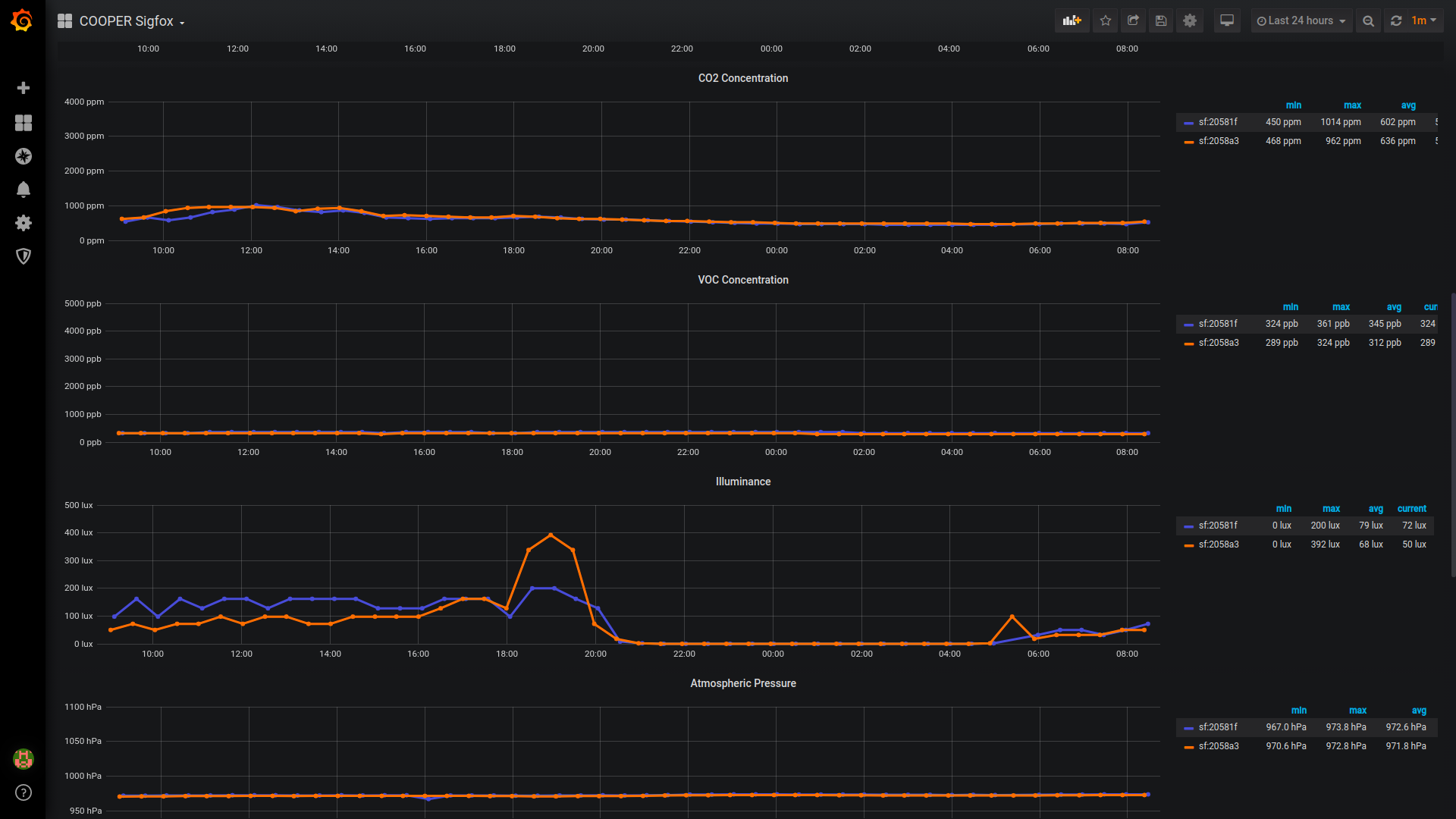The width and height of the screenshot is (1456, 819).
Task: Cycle view mode monitor icon
Action: point(1227,21)
